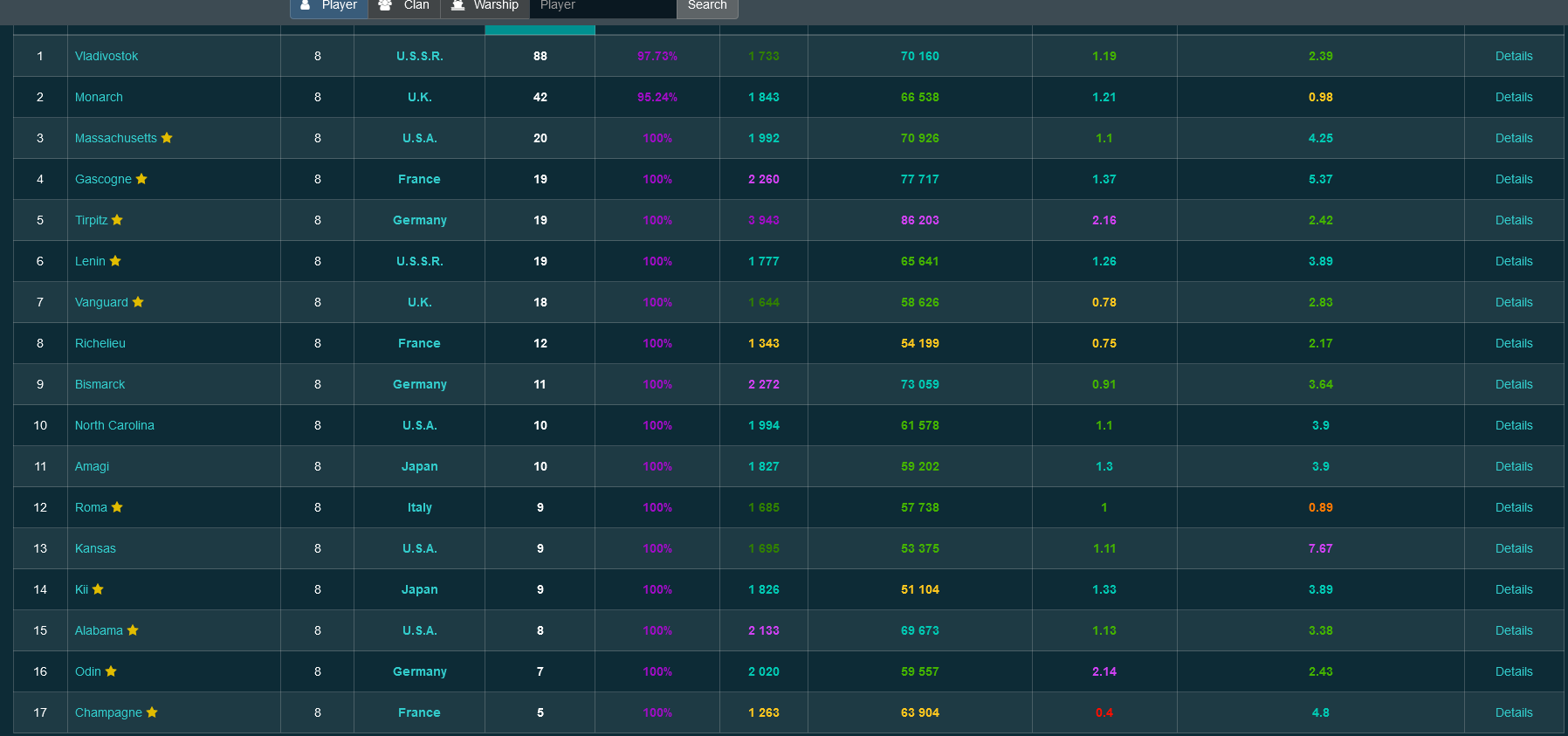This screenshot has height=736, width=1568.
Task: Click the star icon next to Odin
Action: pyautogui.click(x=111, y=671)
